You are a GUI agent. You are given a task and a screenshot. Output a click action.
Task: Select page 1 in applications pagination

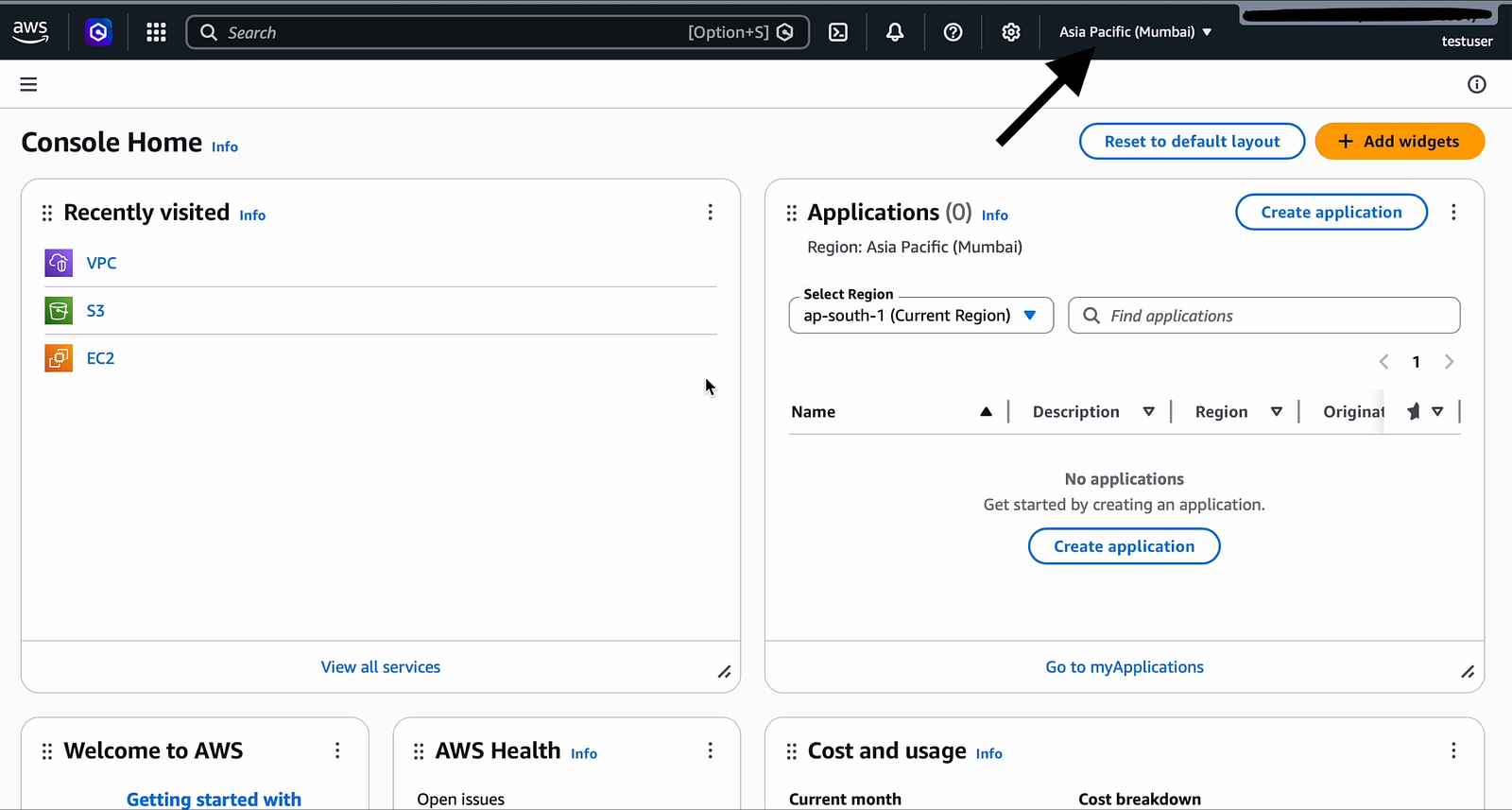tap(1417, 362)
